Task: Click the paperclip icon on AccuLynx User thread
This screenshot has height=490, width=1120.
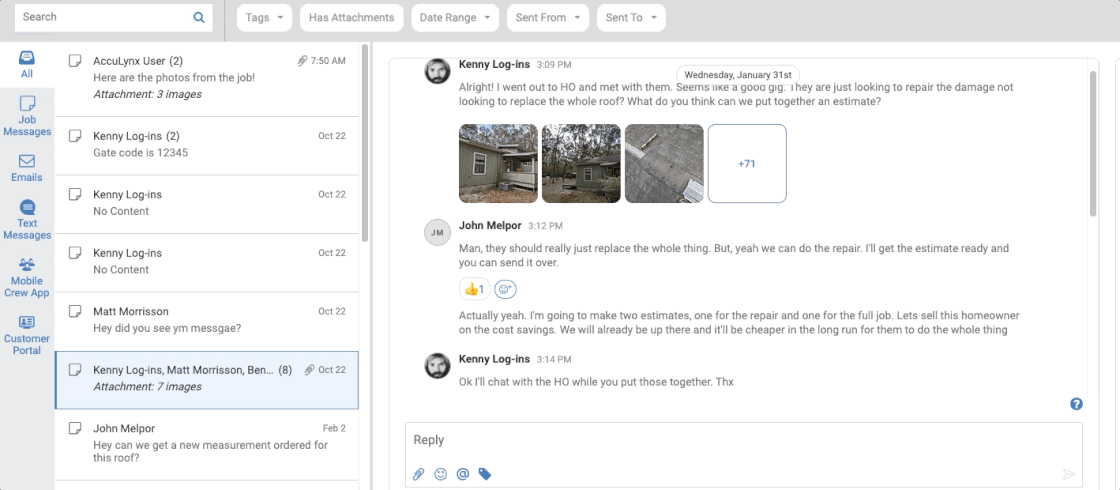Action: (302, 61)
